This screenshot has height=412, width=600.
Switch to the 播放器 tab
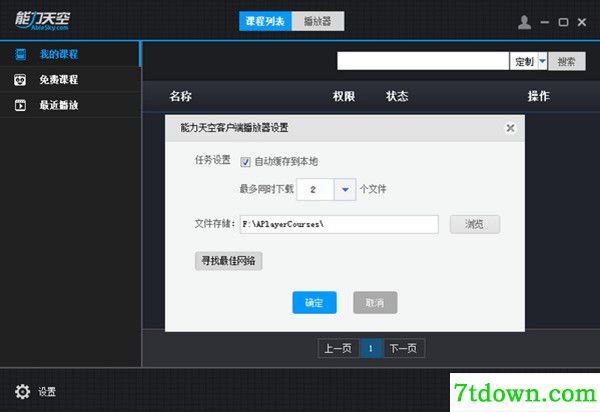tap(318, 21)
